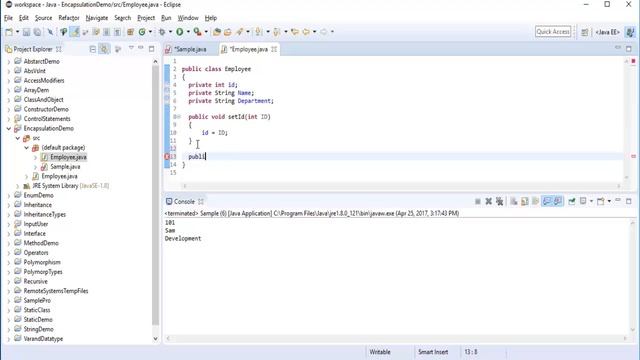Viewport: 640px width, 360px height.
Task: Click the Forward navigation arrow in toolbar
Action: tap(324, 32)
